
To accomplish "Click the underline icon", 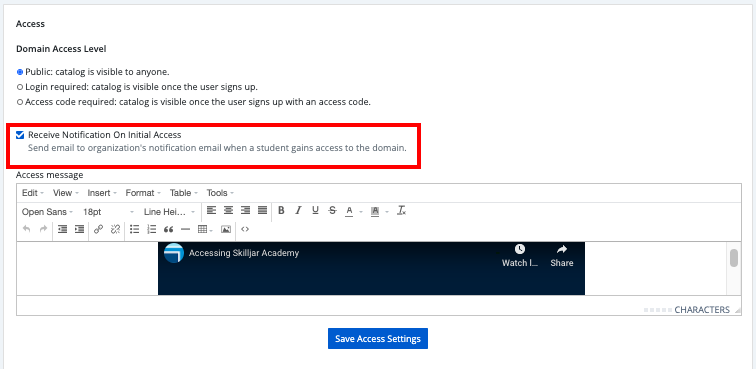I will [x=315, y=210].
